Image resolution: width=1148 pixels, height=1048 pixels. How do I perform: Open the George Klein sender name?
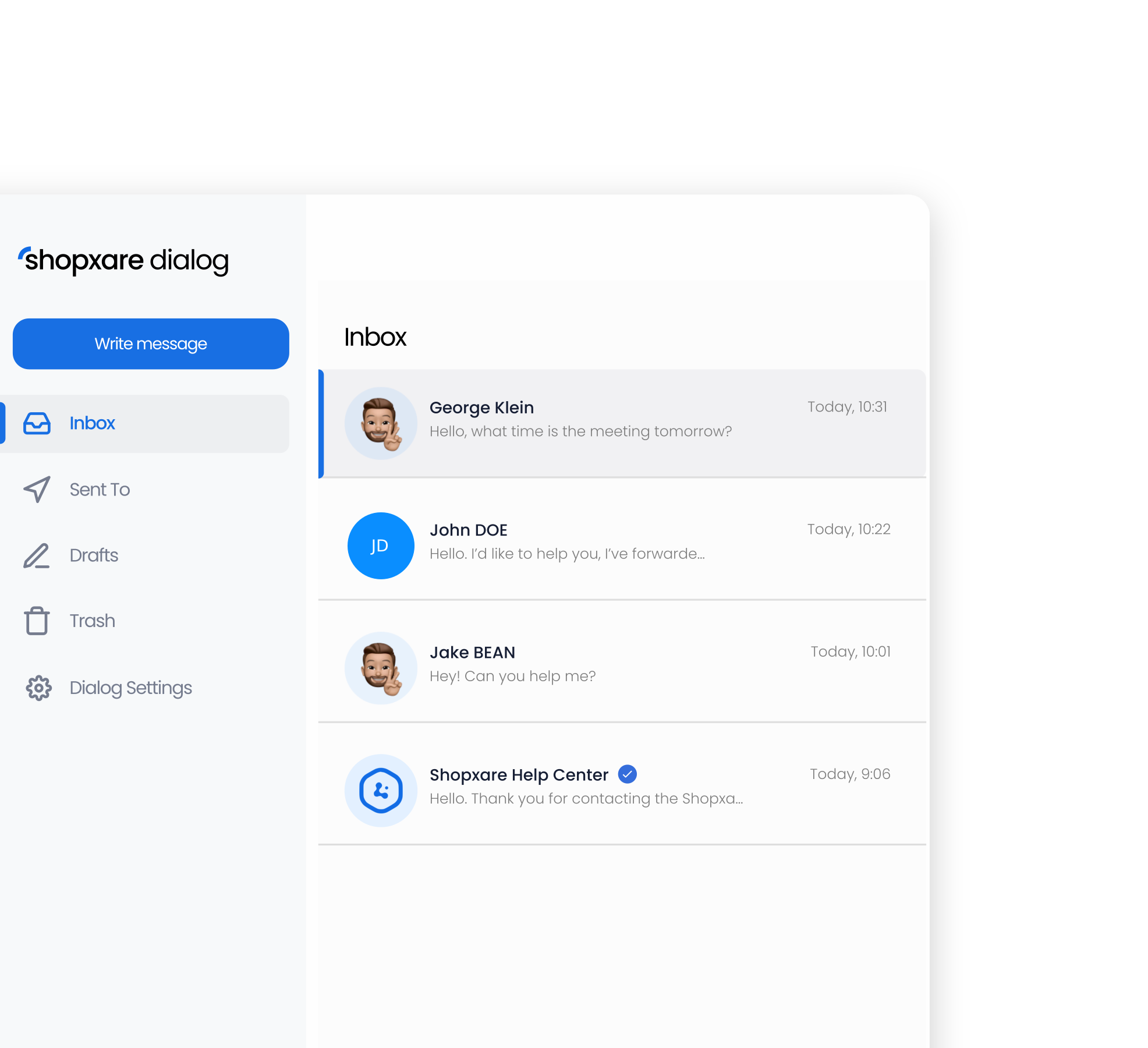[x=481, y=408]
